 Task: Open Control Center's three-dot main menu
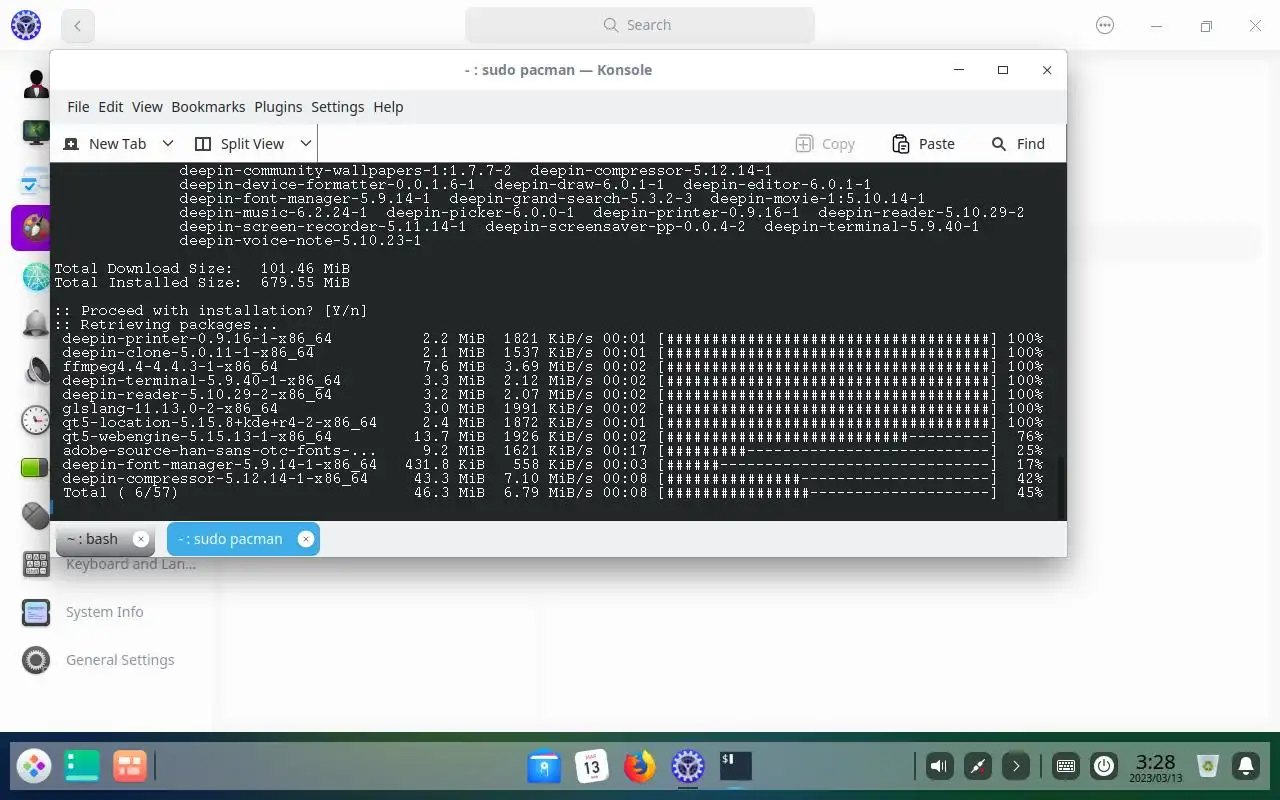tap(1105, 26)
